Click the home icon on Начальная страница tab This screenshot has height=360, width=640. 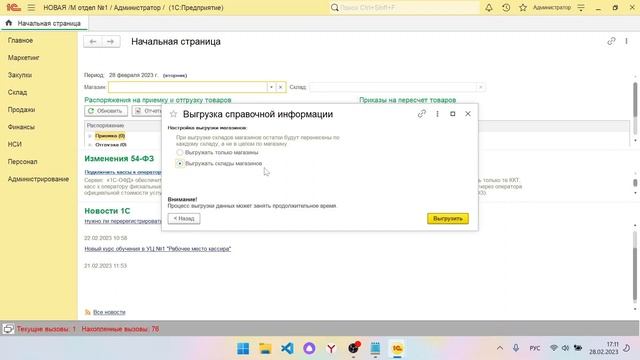(x=9, y=23)
